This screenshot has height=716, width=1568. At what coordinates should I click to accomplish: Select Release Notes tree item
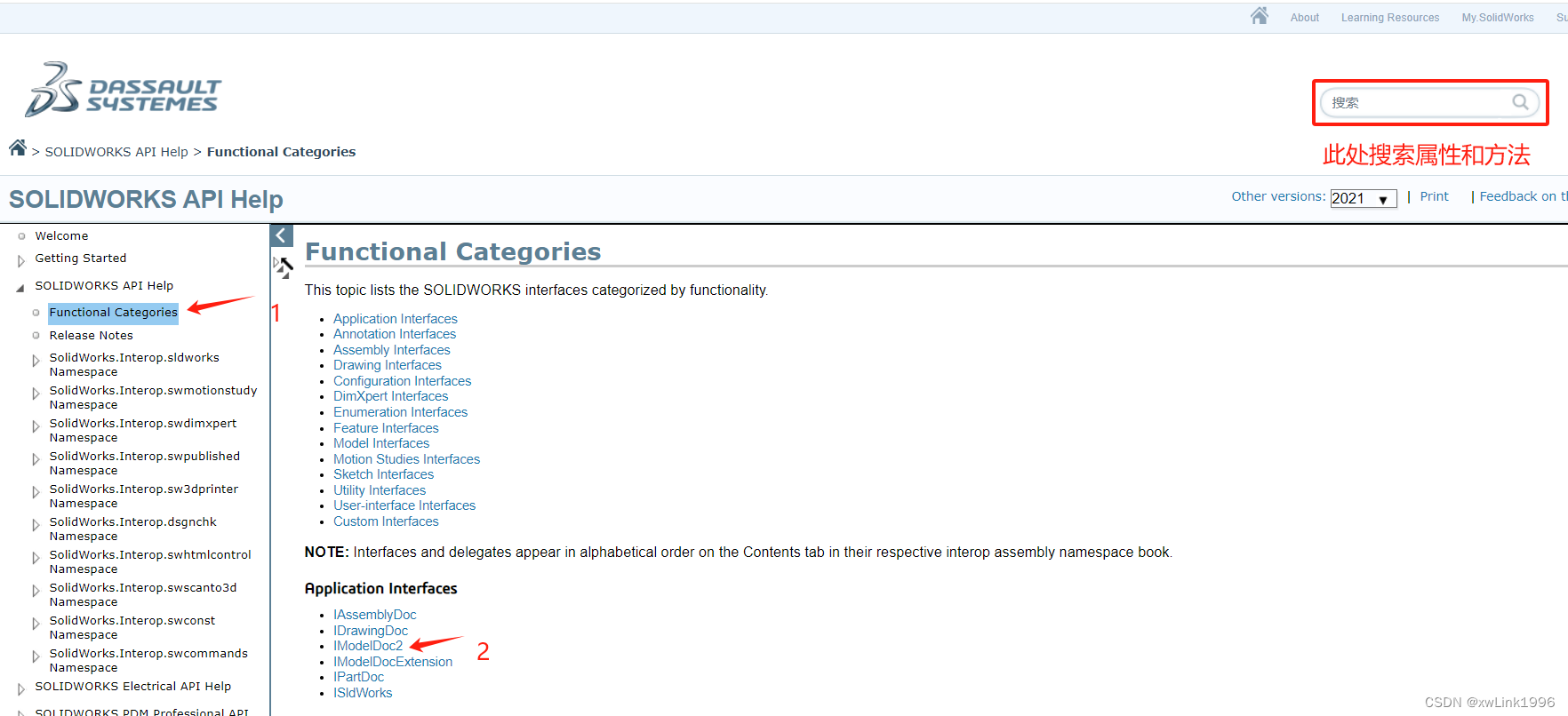(91, 335)
